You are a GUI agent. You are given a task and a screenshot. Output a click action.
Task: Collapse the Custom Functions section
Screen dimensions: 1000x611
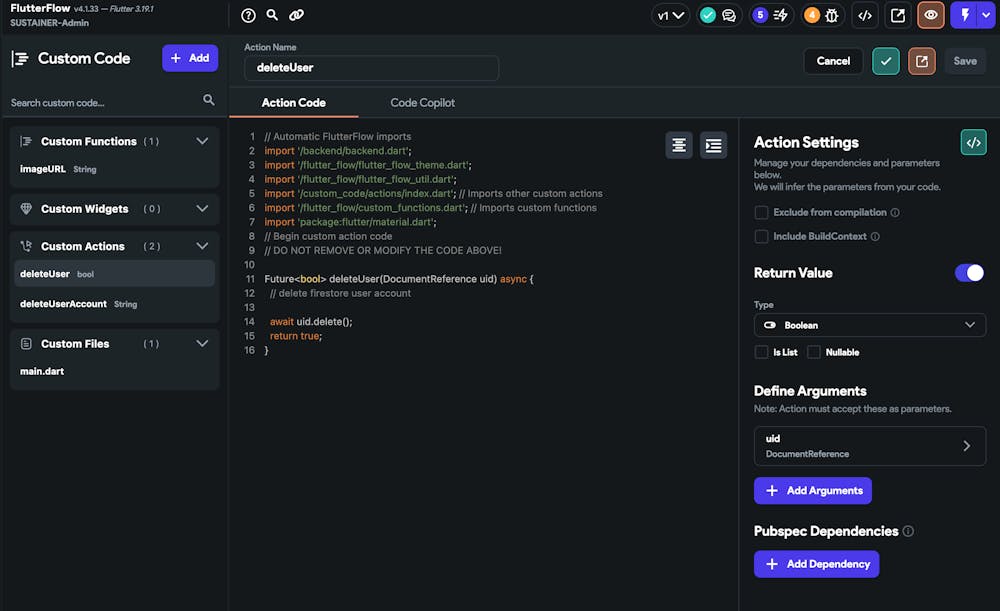pyautogui.click(x=202, y=141)
